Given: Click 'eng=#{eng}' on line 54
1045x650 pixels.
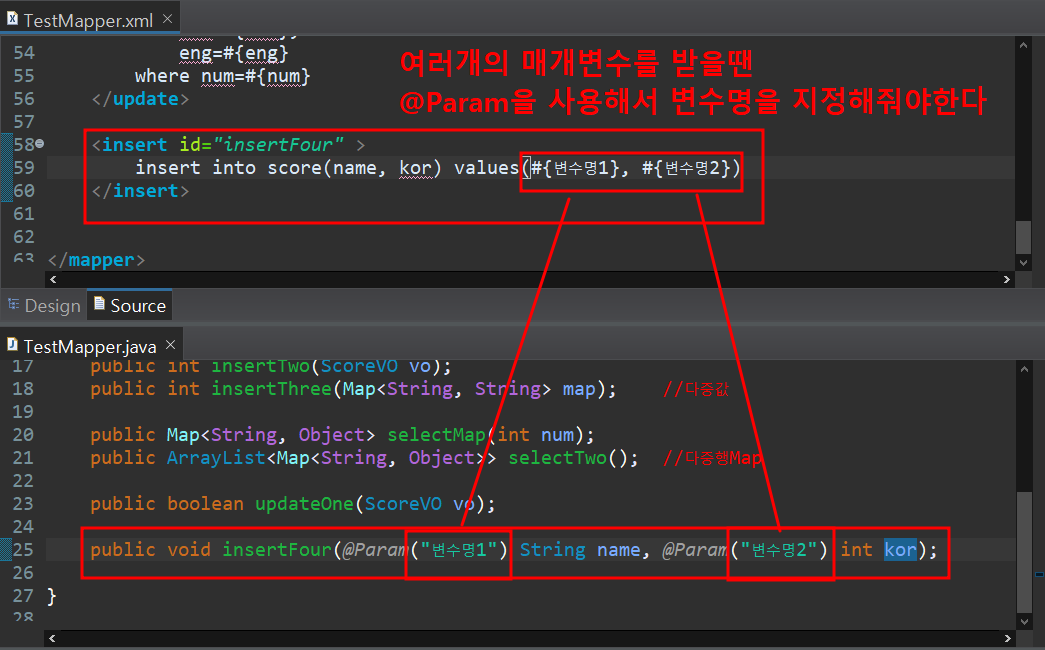Looking at the screenshot, I should (x=233, y=53).
